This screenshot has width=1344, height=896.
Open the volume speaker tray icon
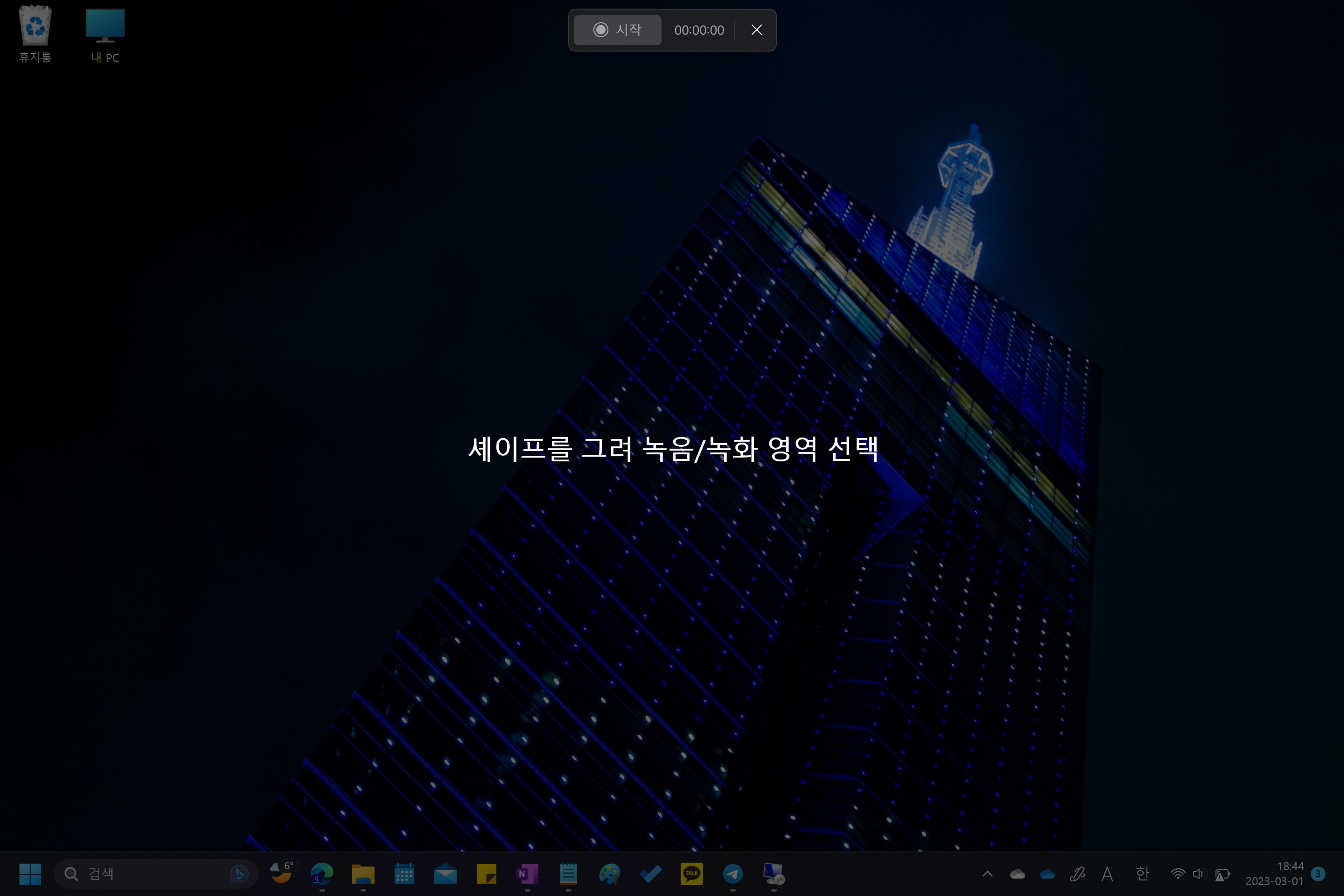[x=1199, y=874]
